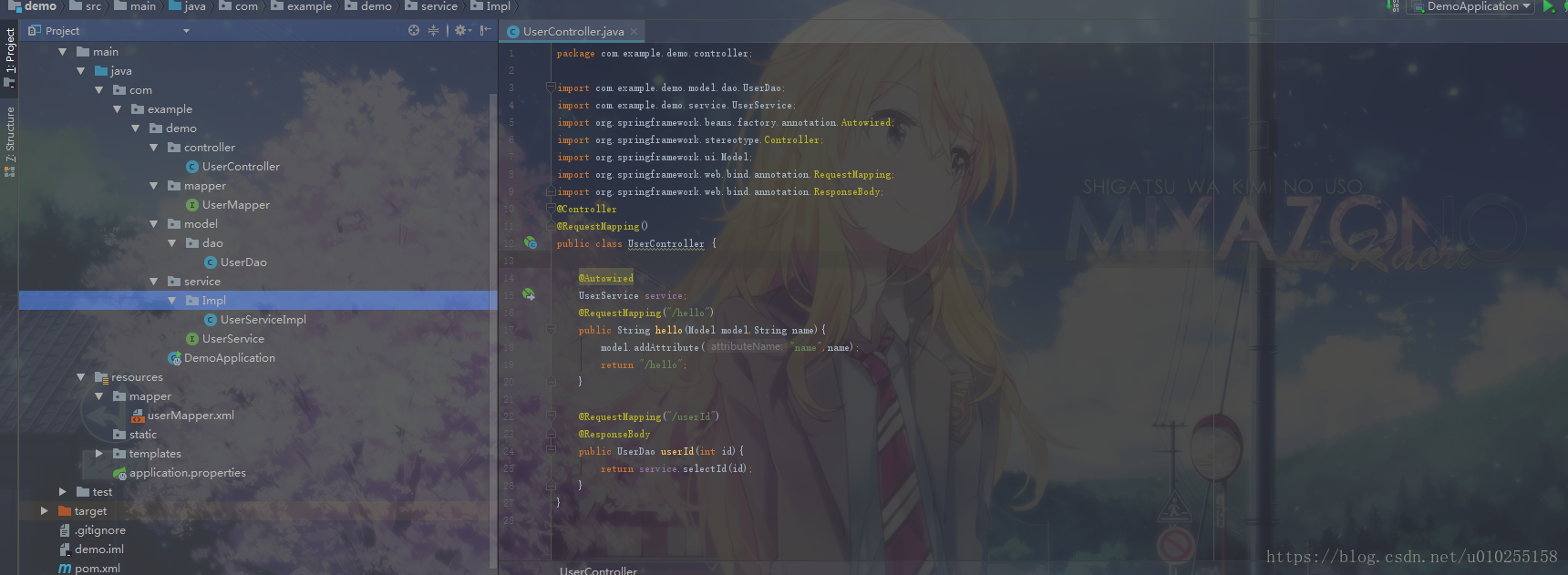Close the UserController.java editor tab
The image size is (1568, 575).
(x=634, y=31)
